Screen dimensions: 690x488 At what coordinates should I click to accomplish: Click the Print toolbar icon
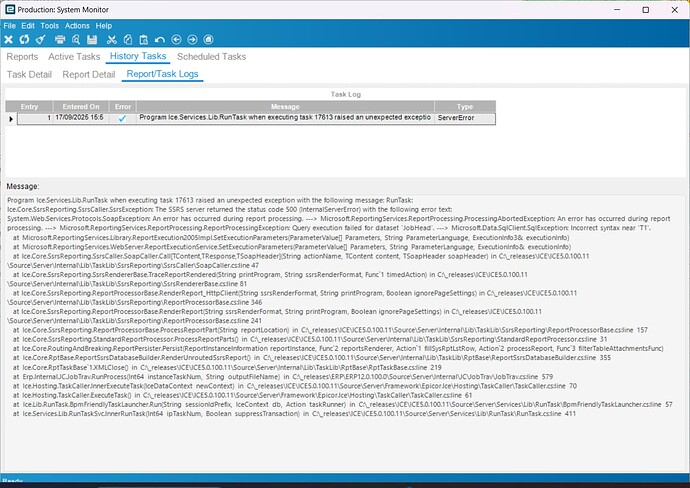coord(60,40)
